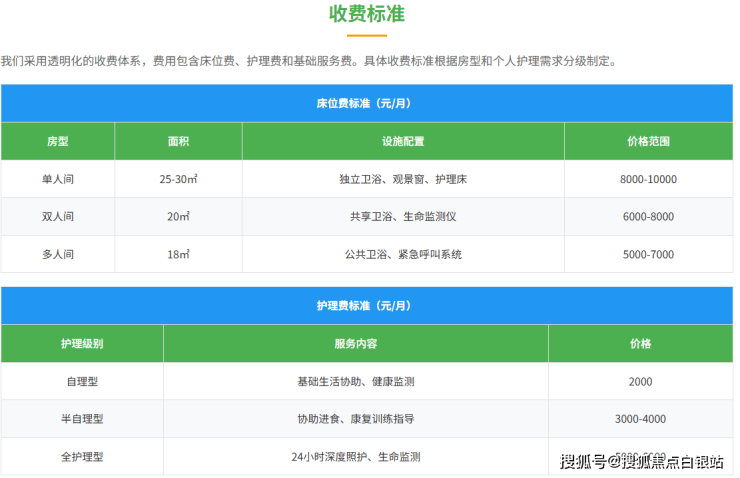740x478 pixels.
Task: Click the 8000-10000 price cell
Action: [648, 179]
